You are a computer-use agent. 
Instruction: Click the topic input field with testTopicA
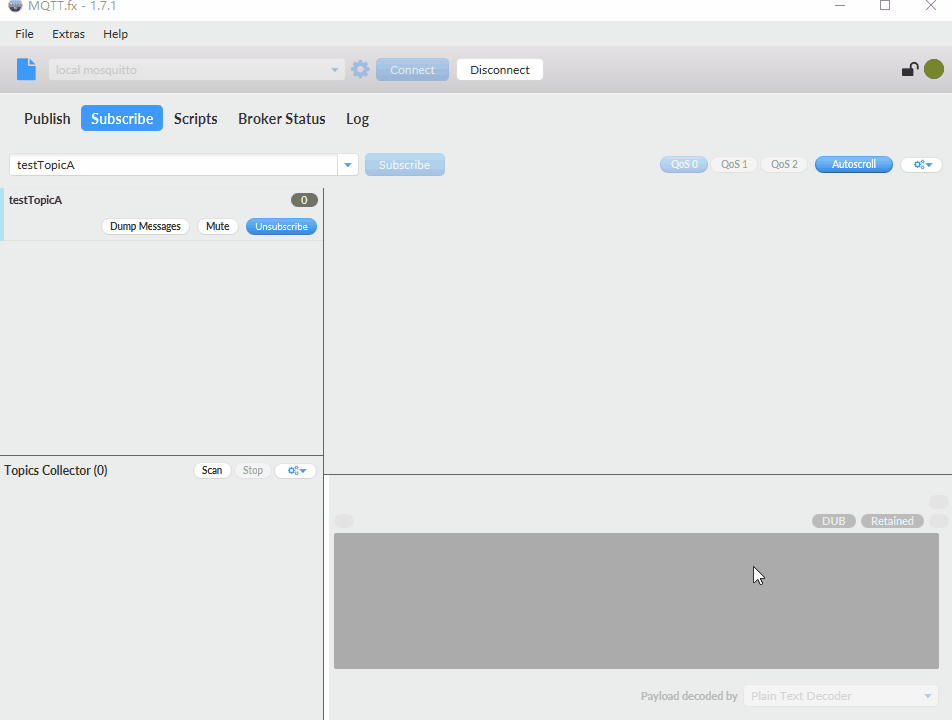(174, 165)
